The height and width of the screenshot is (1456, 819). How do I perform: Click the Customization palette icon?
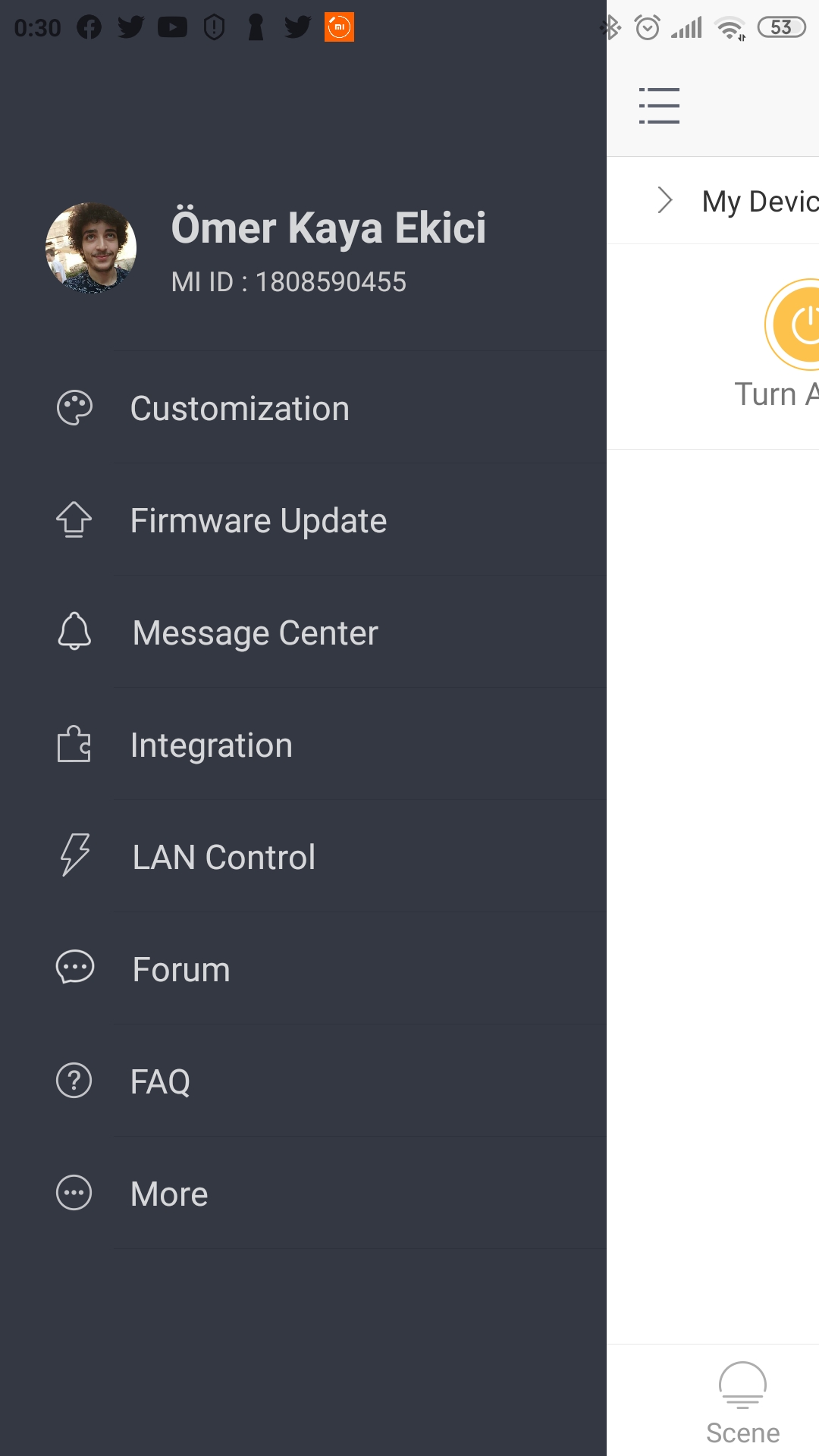coord(74,408)
